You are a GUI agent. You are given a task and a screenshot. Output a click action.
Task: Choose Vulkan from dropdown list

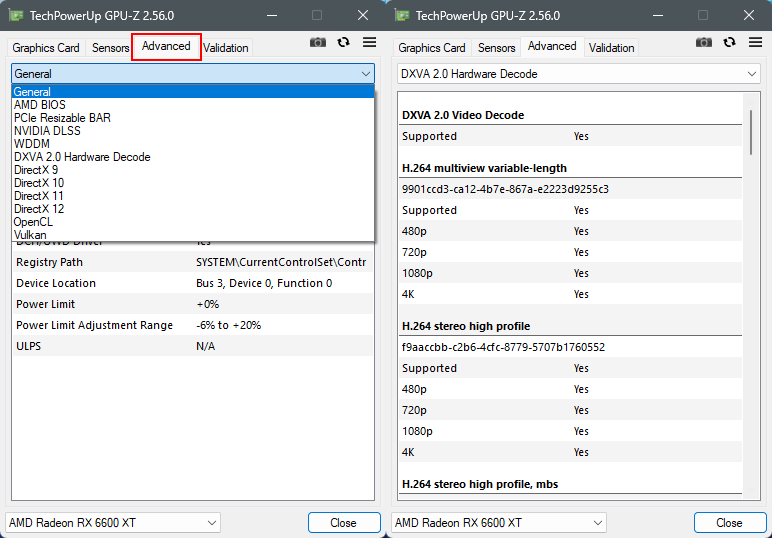[193, 235]
